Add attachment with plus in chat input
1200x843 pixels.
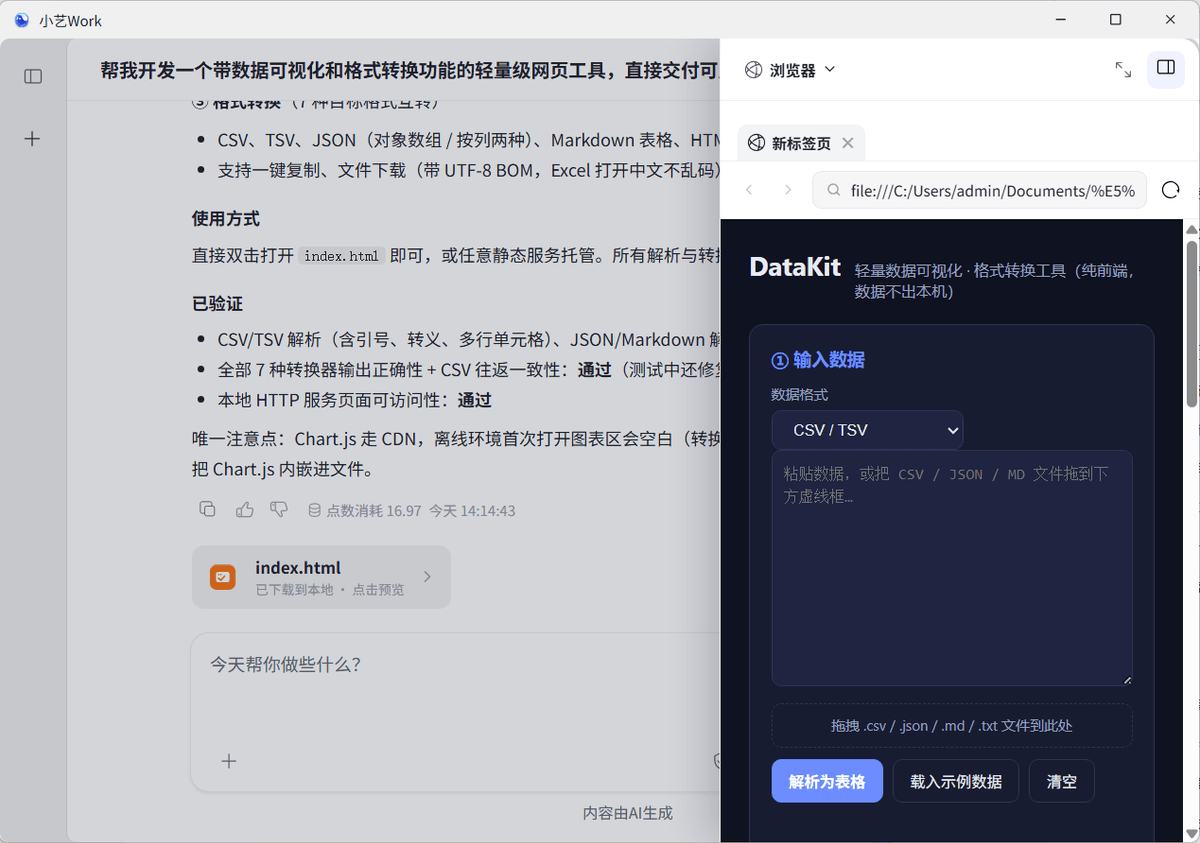coord(229,761)
